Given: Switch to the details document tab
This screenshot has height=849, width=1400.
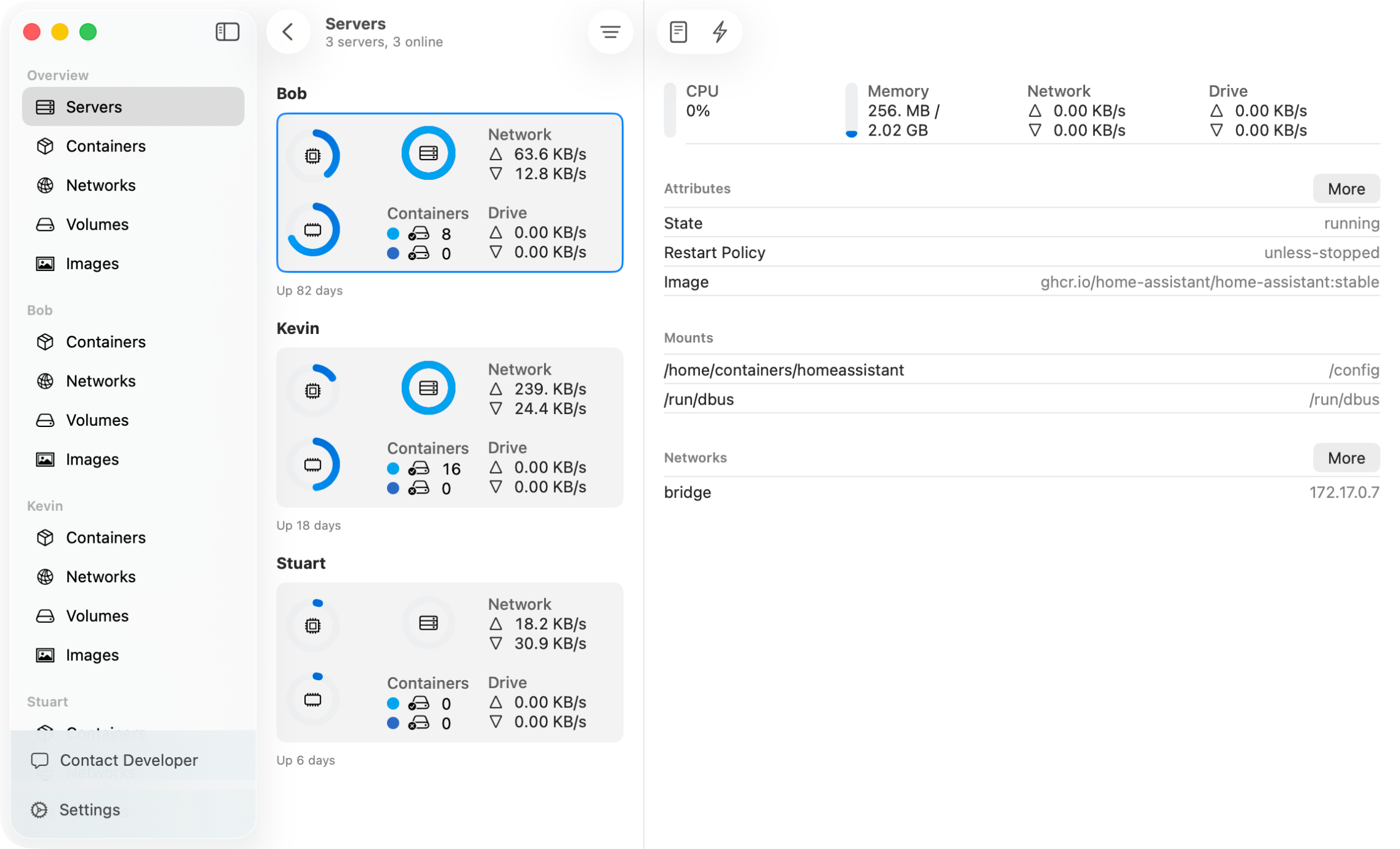Looking at the screenshot, I should coord(678,31).
